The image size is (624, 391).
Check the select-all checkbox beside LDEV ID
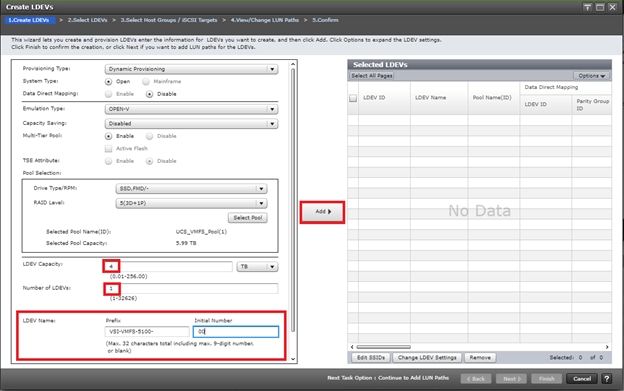(x=353, y=98)
